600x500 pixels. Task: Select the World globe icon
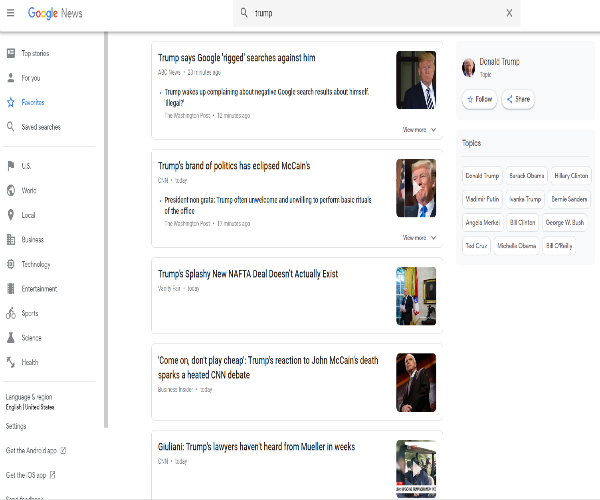[11, 190]
